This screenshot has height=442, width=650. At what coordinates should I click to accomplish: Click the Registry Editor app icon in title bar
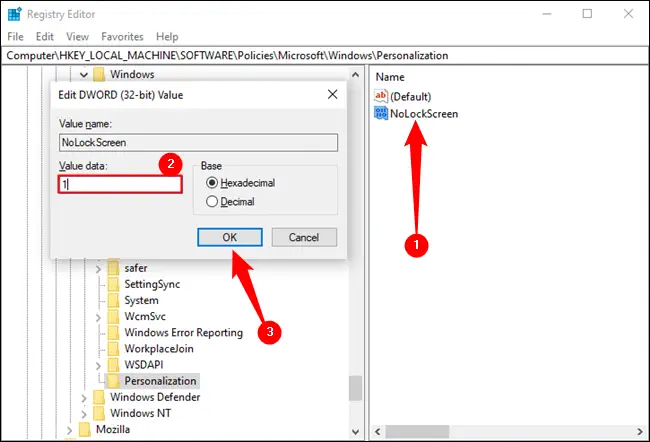[x=15, y=14]
